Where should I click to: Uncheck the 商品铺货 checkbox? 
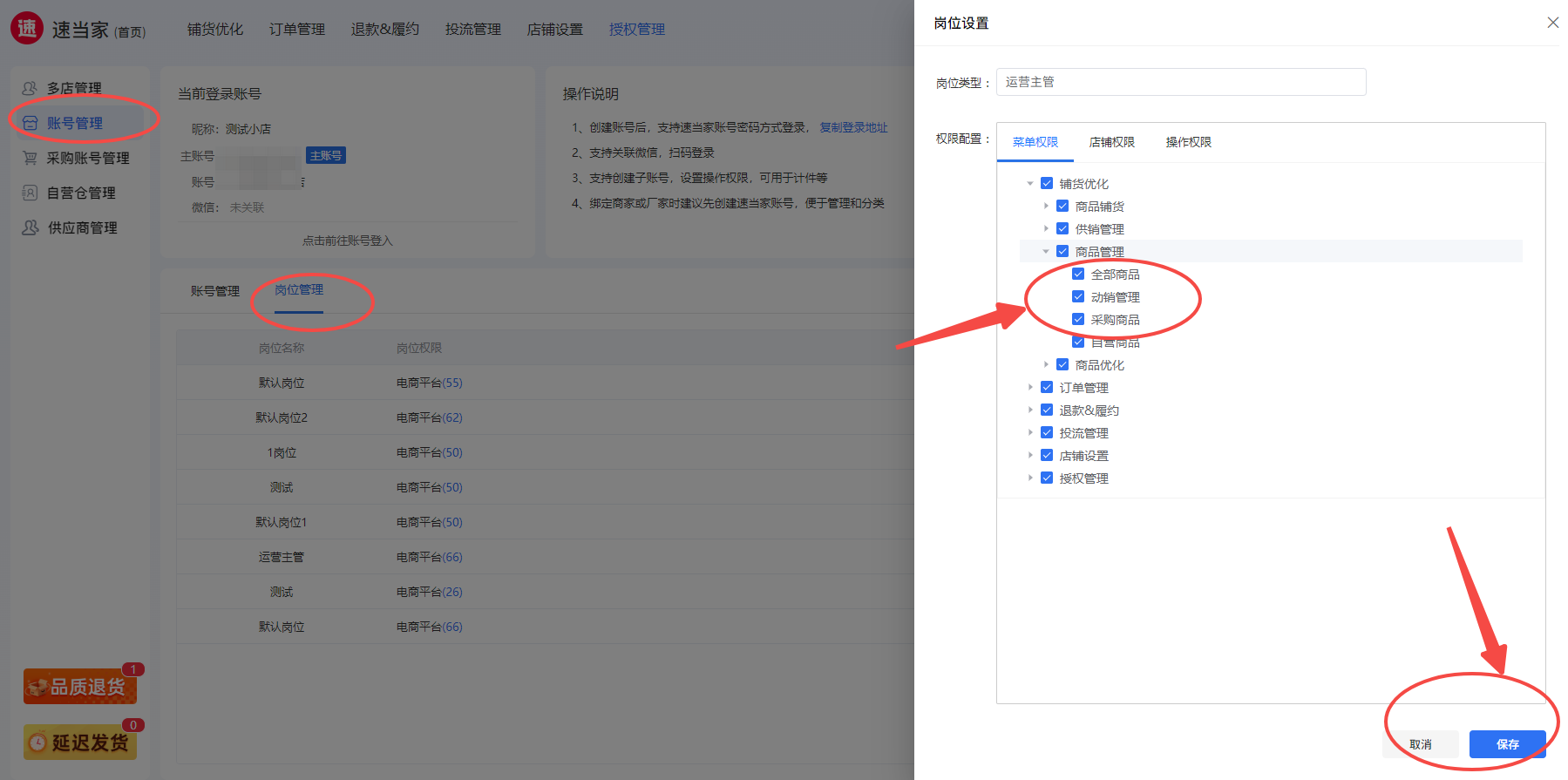click(x=1062, y=206)
